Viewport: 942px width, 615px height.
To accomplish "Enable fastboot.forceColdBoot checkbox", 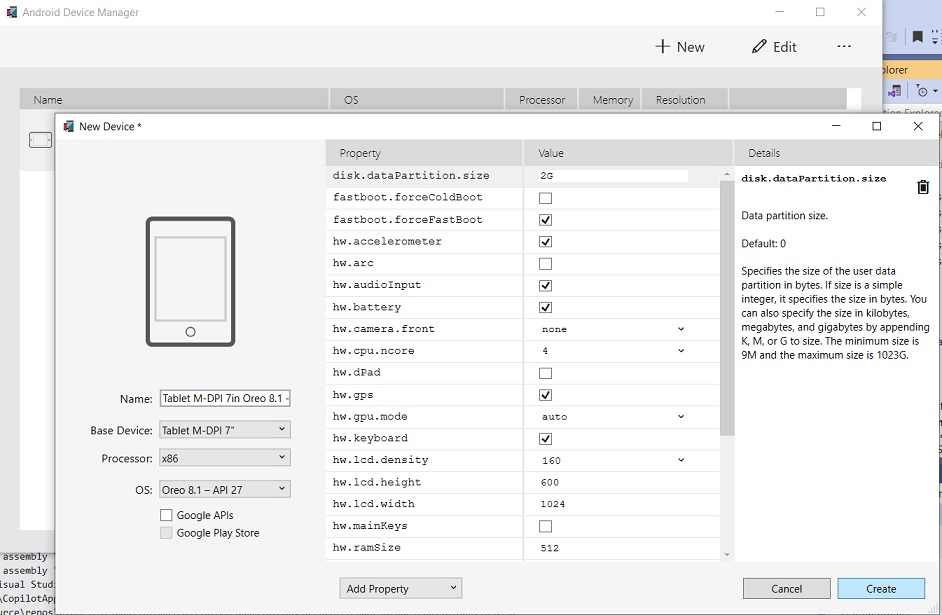I will click(545, 198).
